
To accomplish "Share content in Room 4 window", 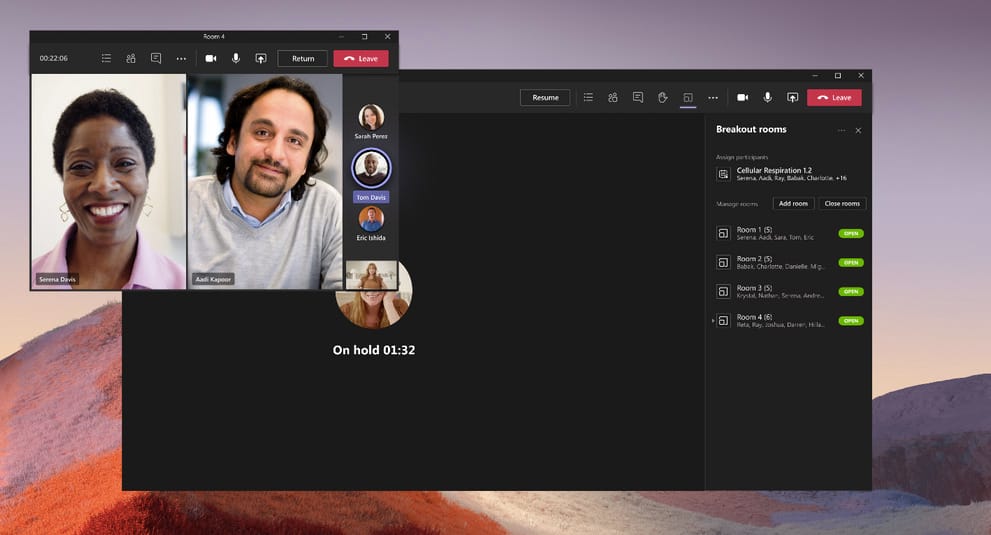I will 260,58.
